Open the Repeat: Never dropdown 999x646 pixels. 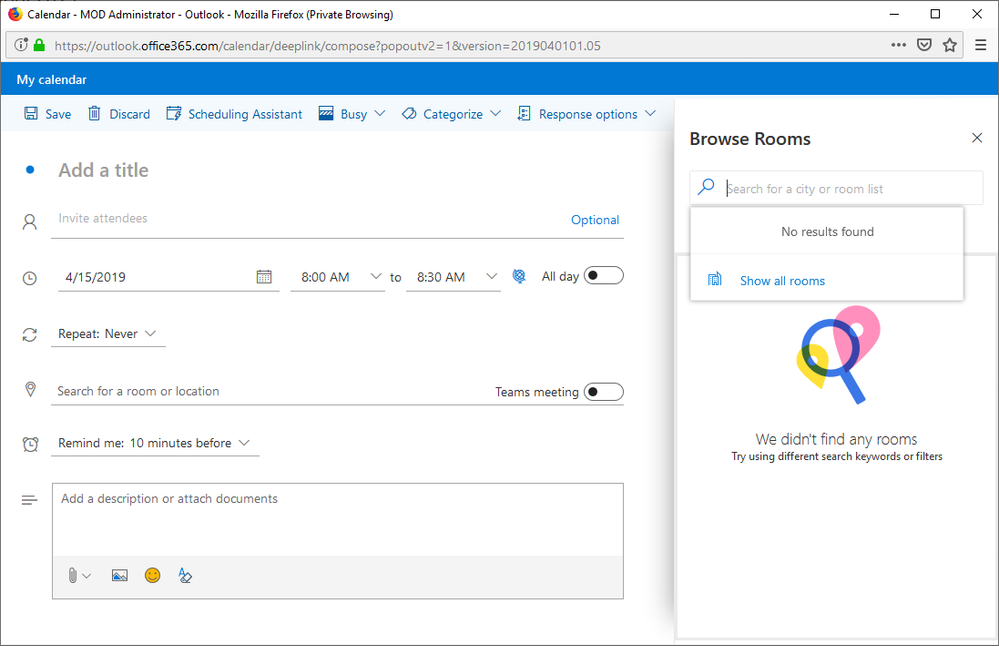pyautogui.click(x=108, y=334)
